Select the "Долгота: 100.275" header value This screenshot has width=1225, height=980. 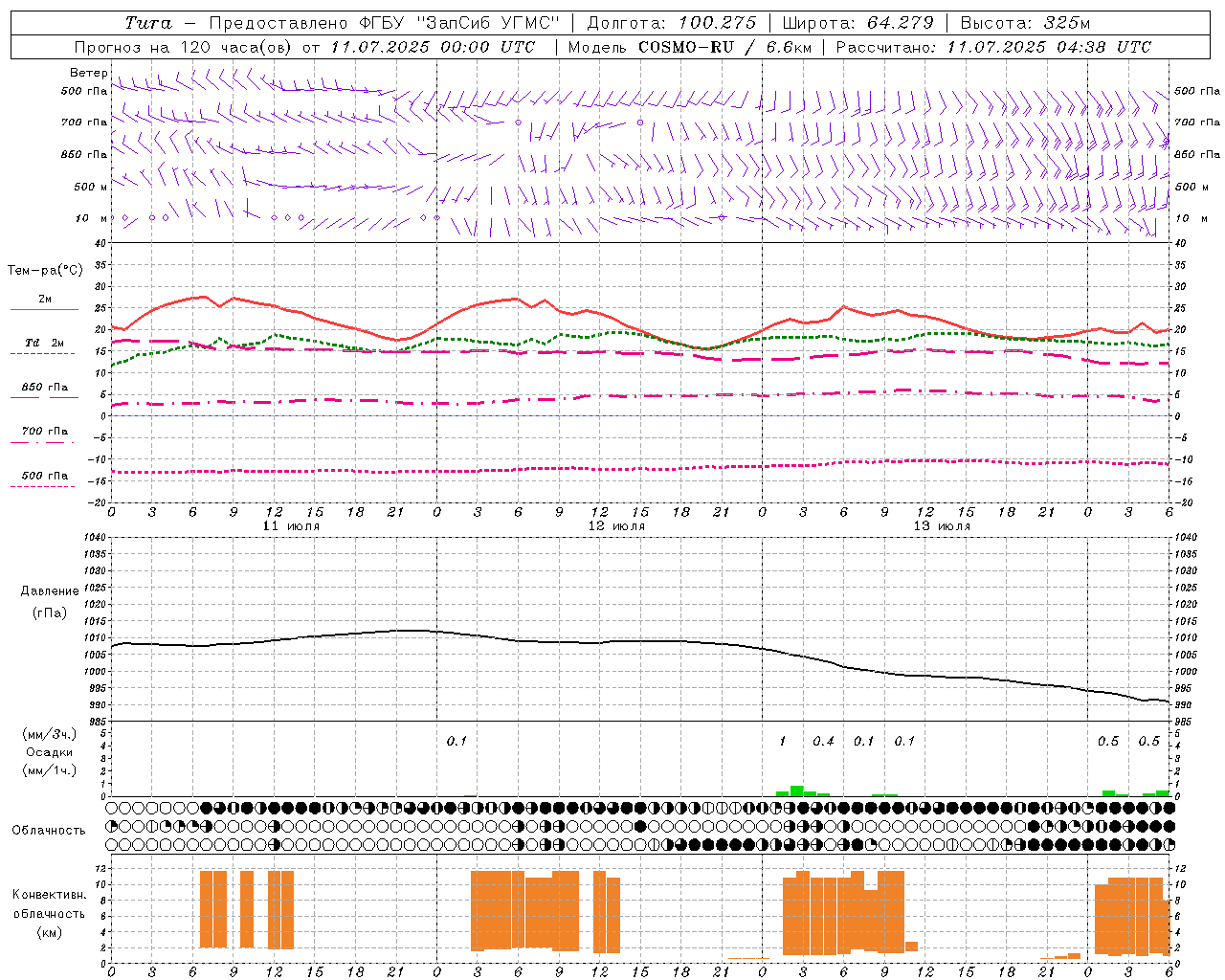[x=671, y=23]
